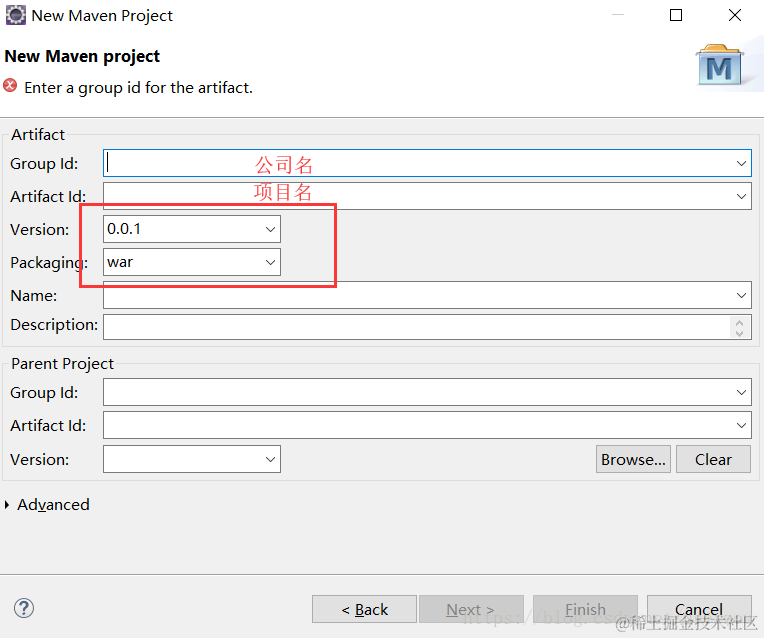Click the Maven M wizard banner icon
The width and height of the screenshot is (764, 638).
[x=720, y=66]
